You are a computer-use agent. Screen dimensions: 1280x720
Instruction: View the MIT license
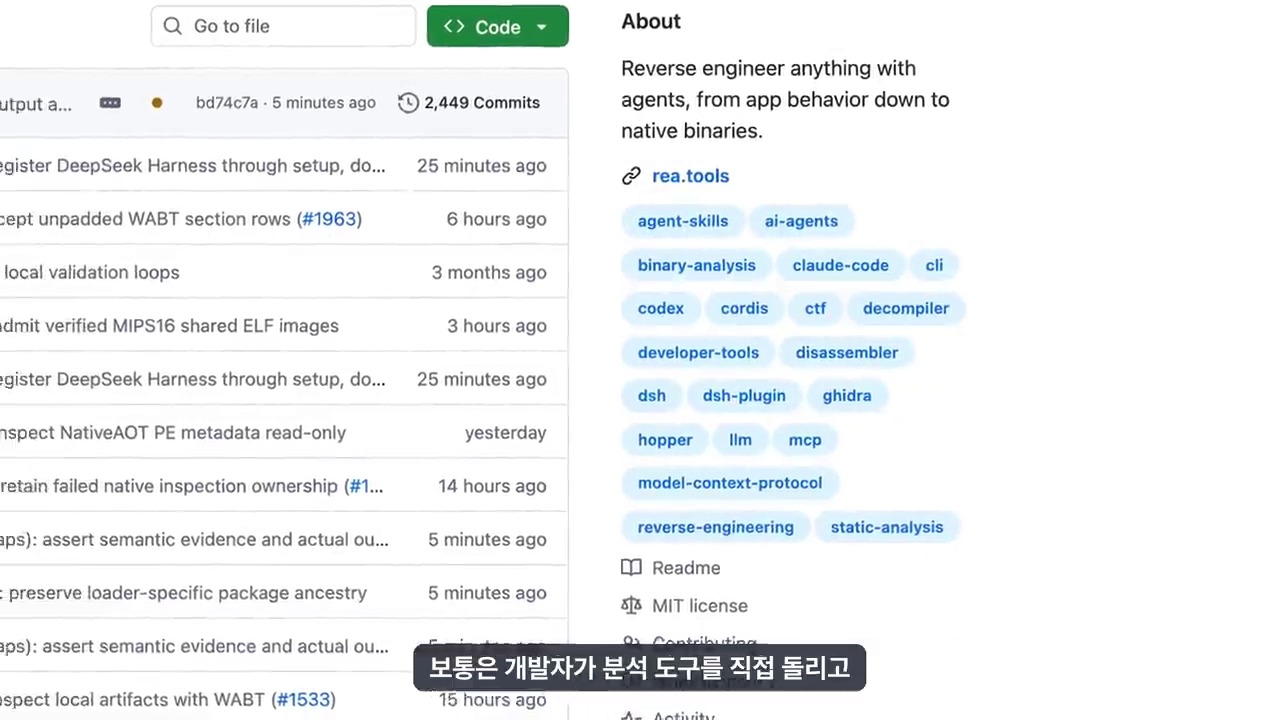tap(685, 606)
